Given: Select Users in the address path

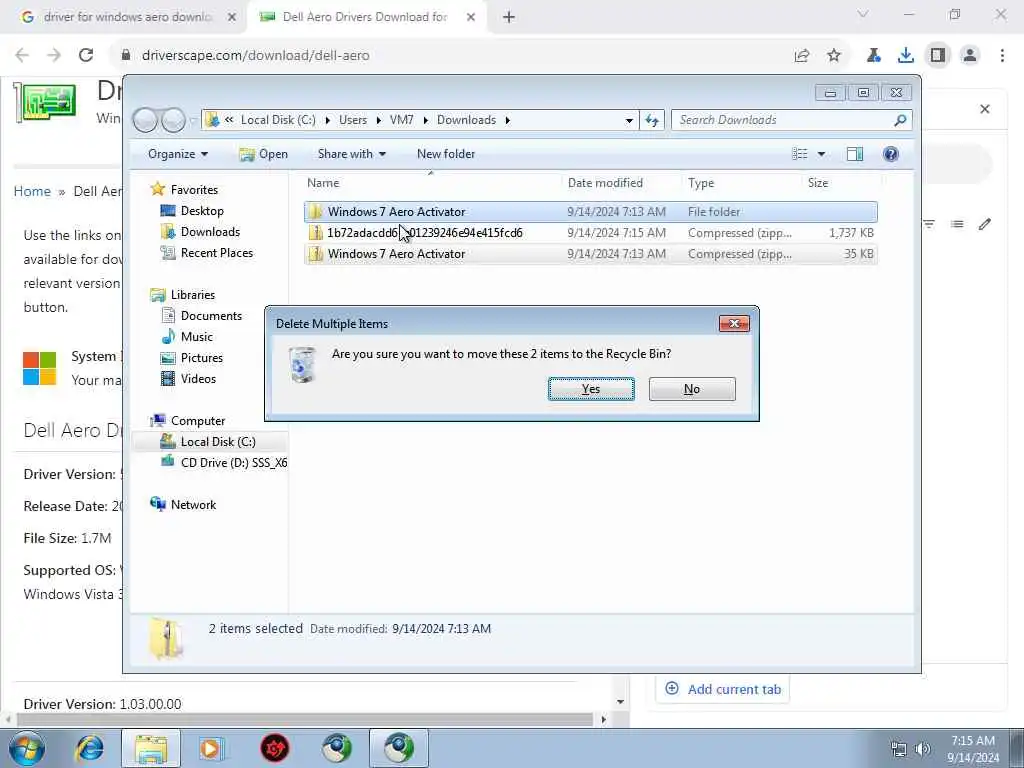Looking at the screenshot, I should pyautogui.click(x=353, y=120).
